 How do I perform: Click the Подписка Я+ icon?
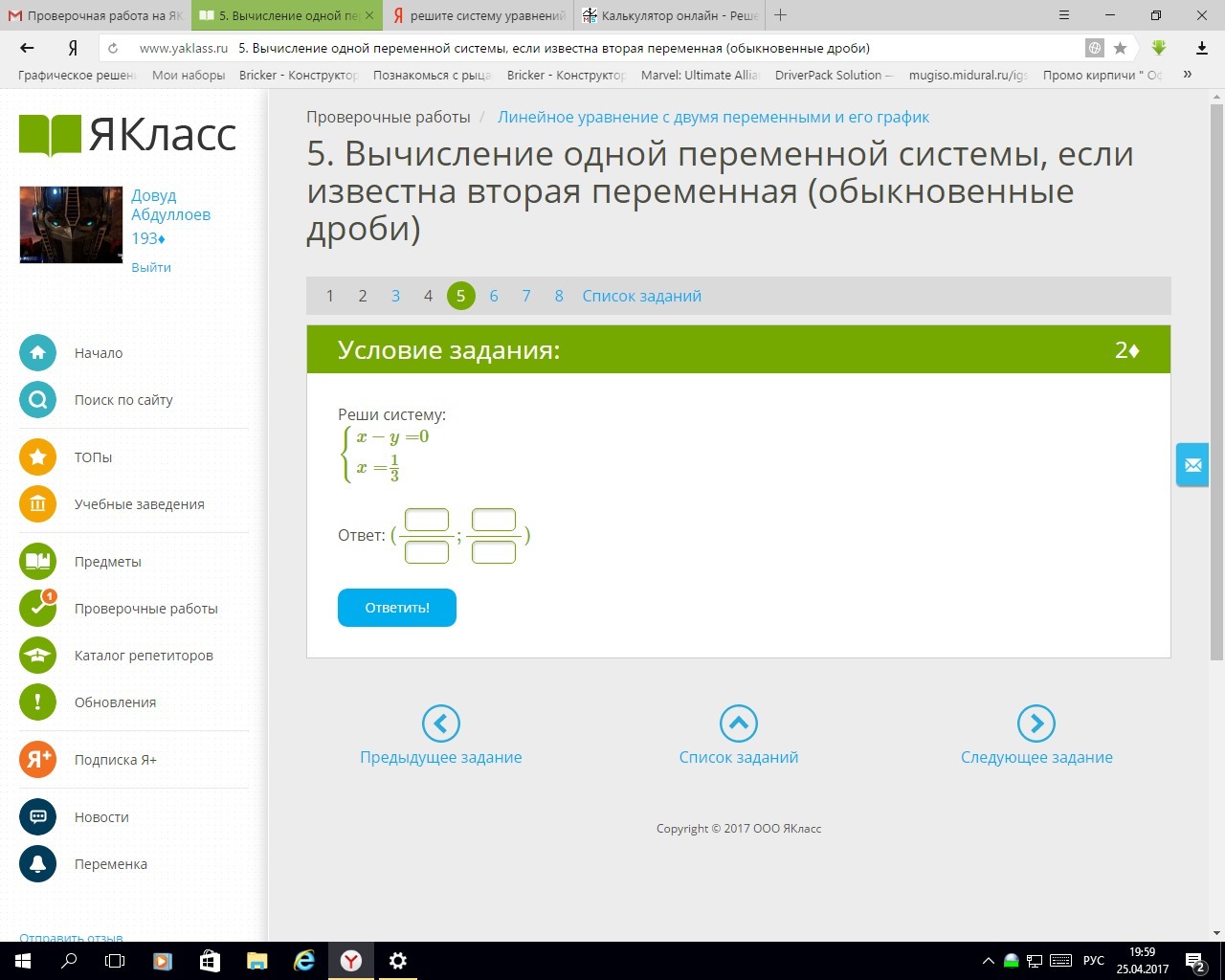[x=38, y=760]
